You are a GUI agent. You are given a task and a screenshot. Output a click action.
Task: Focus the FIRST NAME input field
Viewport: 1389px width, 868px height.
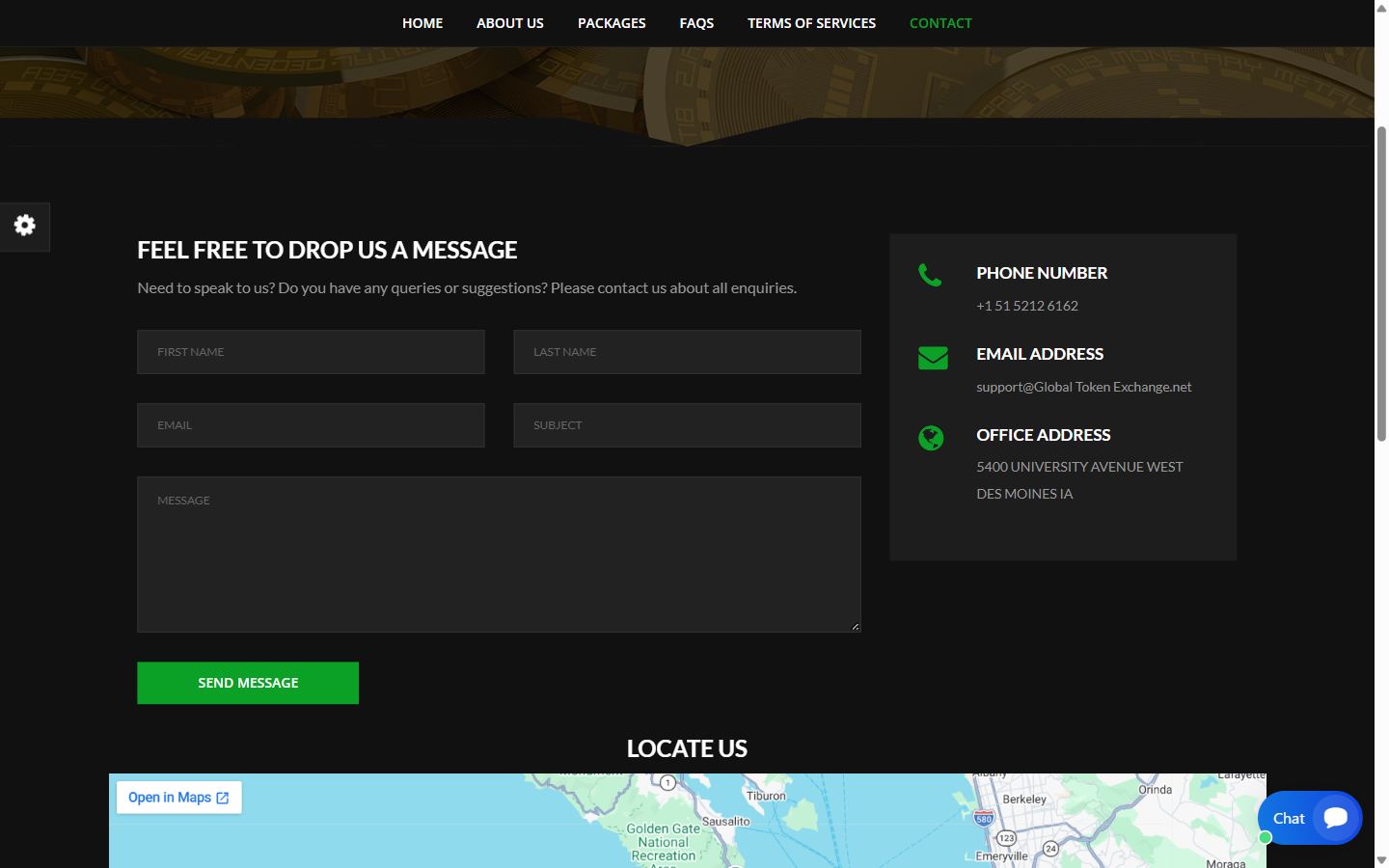[311, 352]
